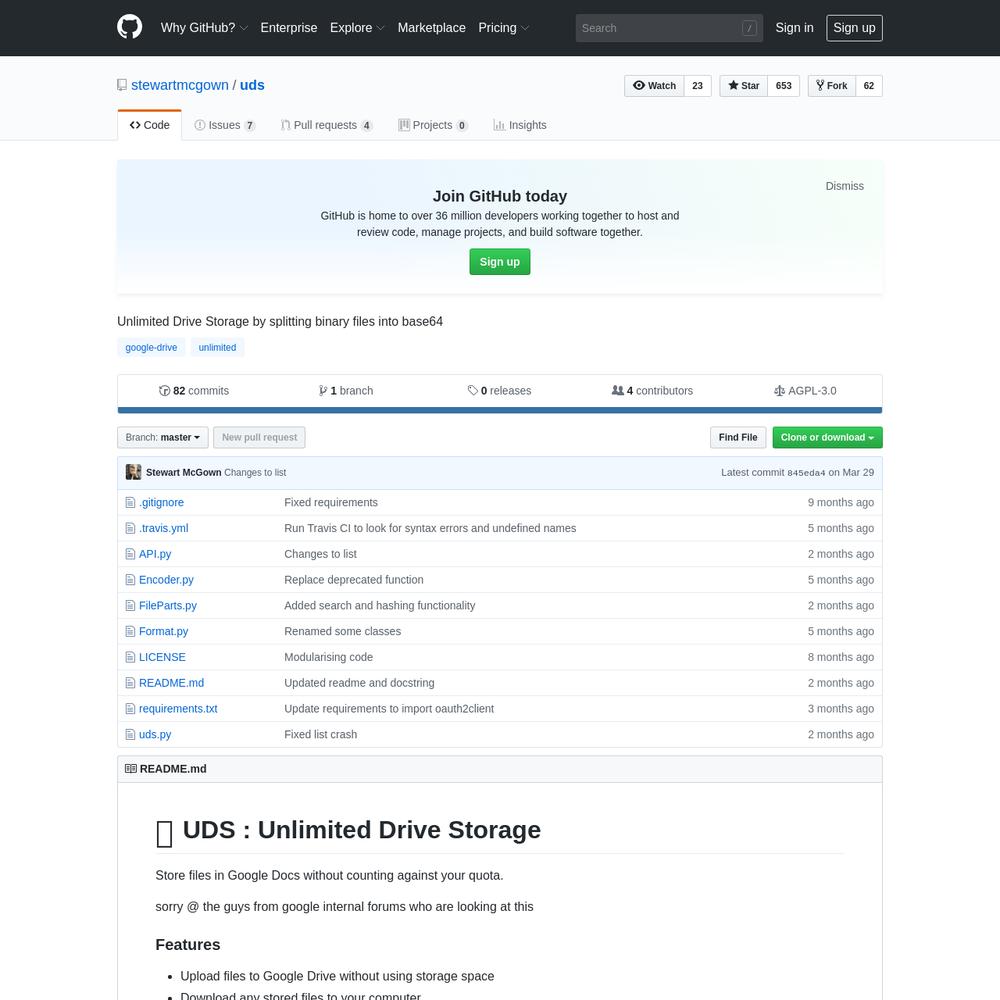The height and width of the screenshot is (1000, 1000).
Task: Click the branch icon beside 1 branch
Action: click(323, 391)
